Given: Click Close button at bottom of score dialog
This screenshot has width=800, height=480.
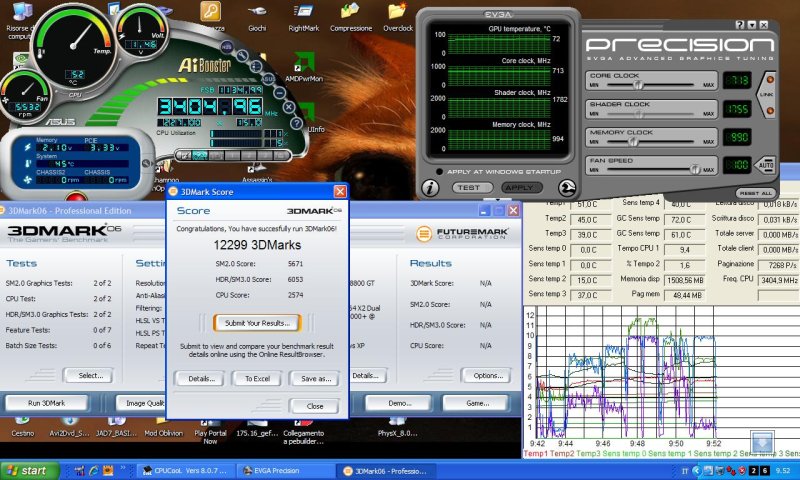Looking at the screenshot, I should [x=315, y=406].
